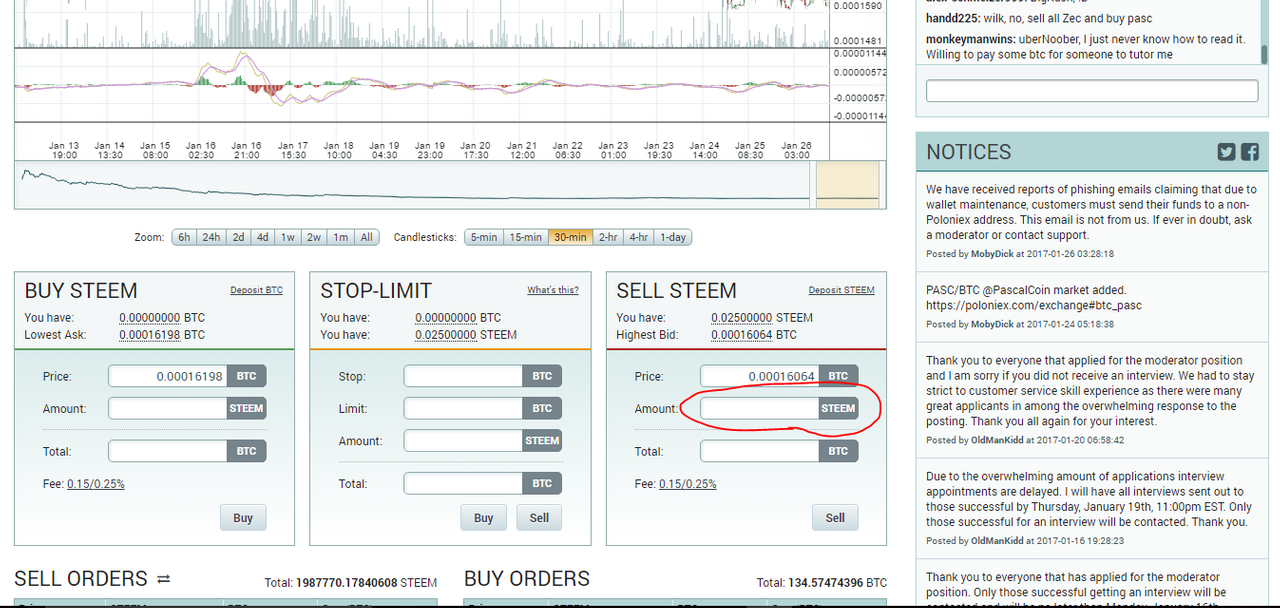
Task: Open the What's this? stop-limit help link
Action: point(553,290)
